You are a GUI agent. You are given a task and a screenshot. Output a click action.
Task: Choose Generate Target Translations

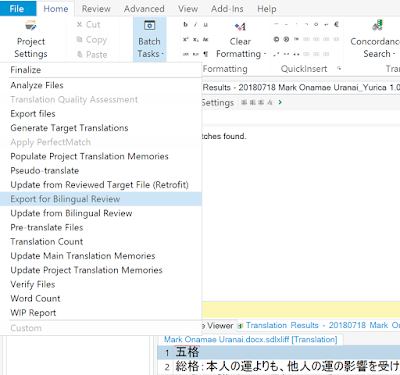(x=101, y=128)
